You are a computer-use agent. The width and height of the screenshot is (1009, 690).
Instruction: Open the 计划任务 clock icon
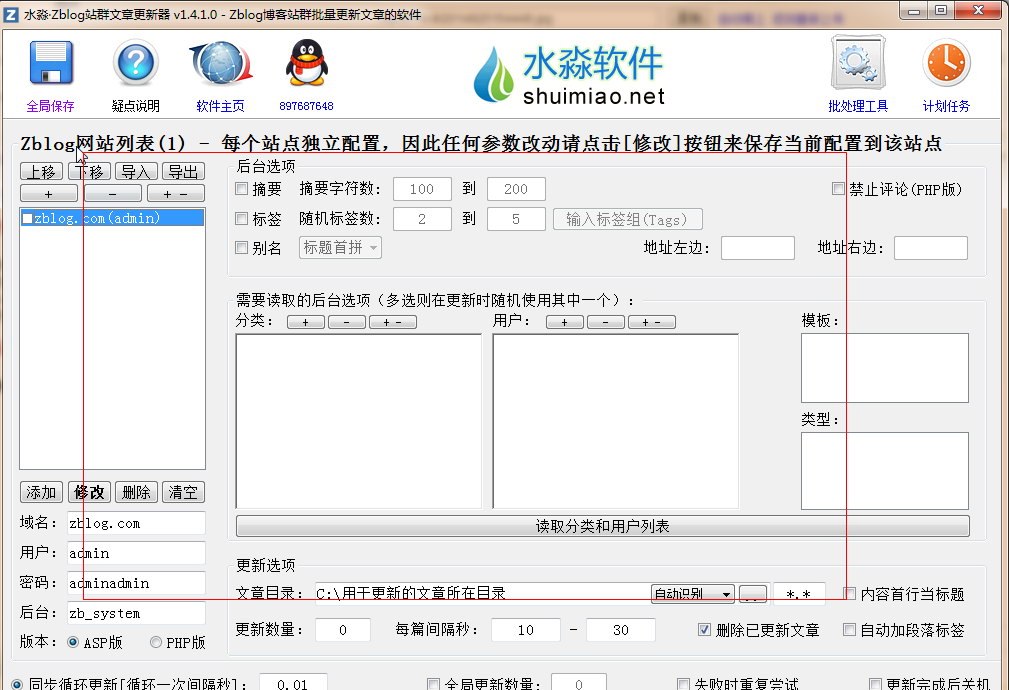click(x=946, y=63)
